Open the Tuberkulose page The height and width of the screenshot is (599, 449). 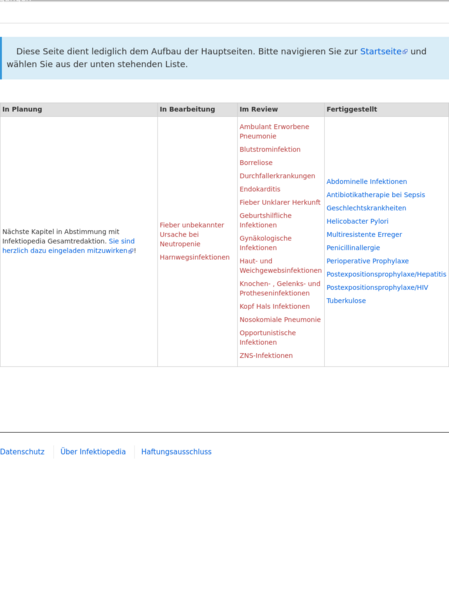coord(346,301)
